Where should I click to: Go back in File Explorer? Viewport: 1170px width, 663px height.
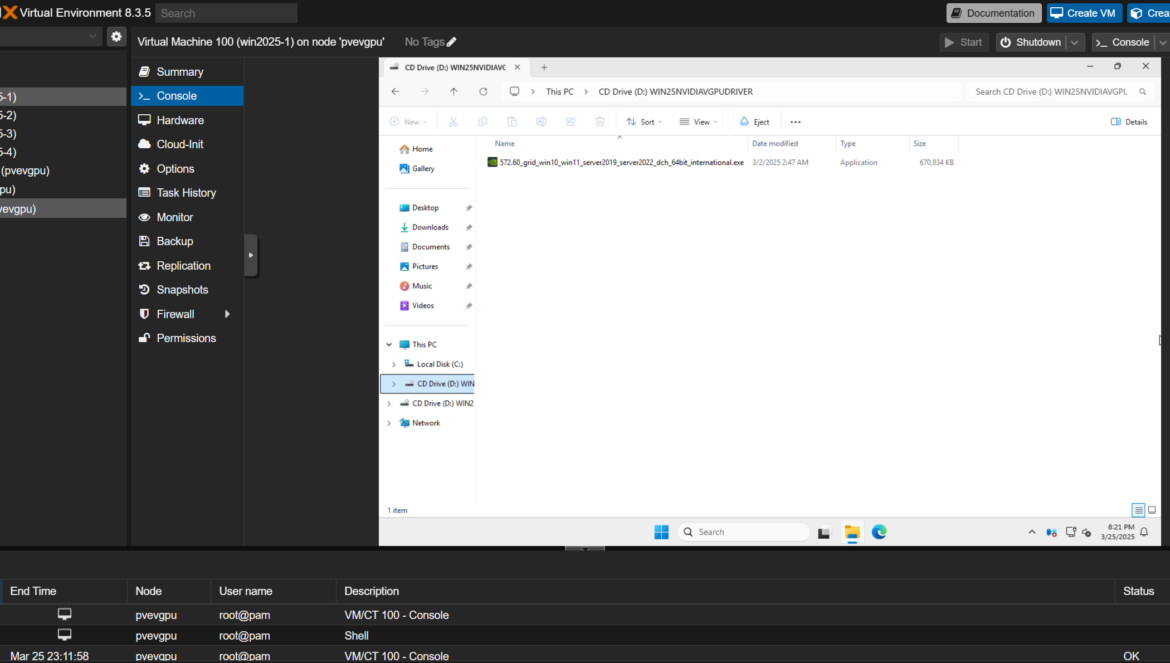point(395,92)
